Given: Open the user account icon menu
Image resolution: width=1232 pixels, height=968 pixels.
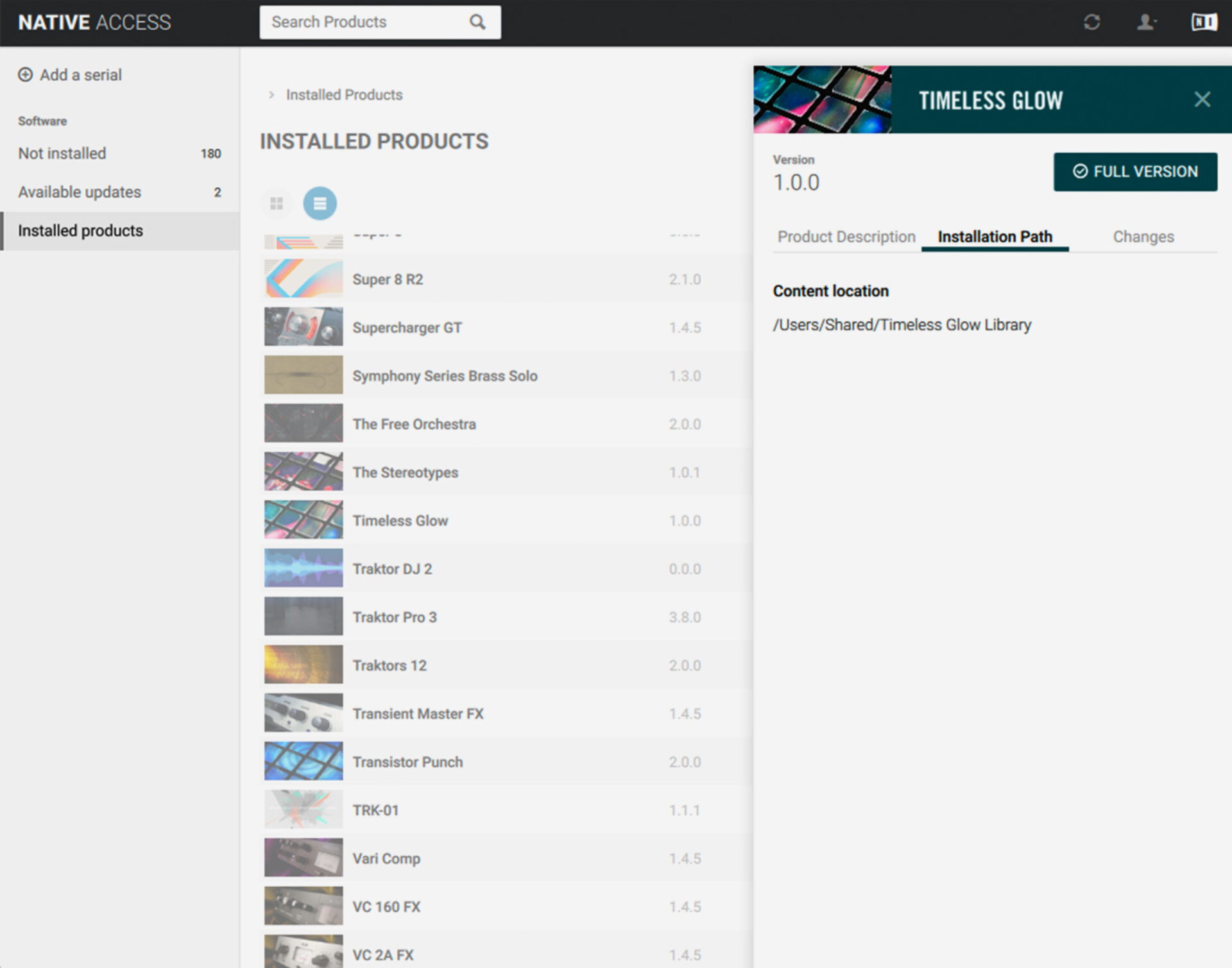Looking at the screenshot, I should click(1147, 22).
